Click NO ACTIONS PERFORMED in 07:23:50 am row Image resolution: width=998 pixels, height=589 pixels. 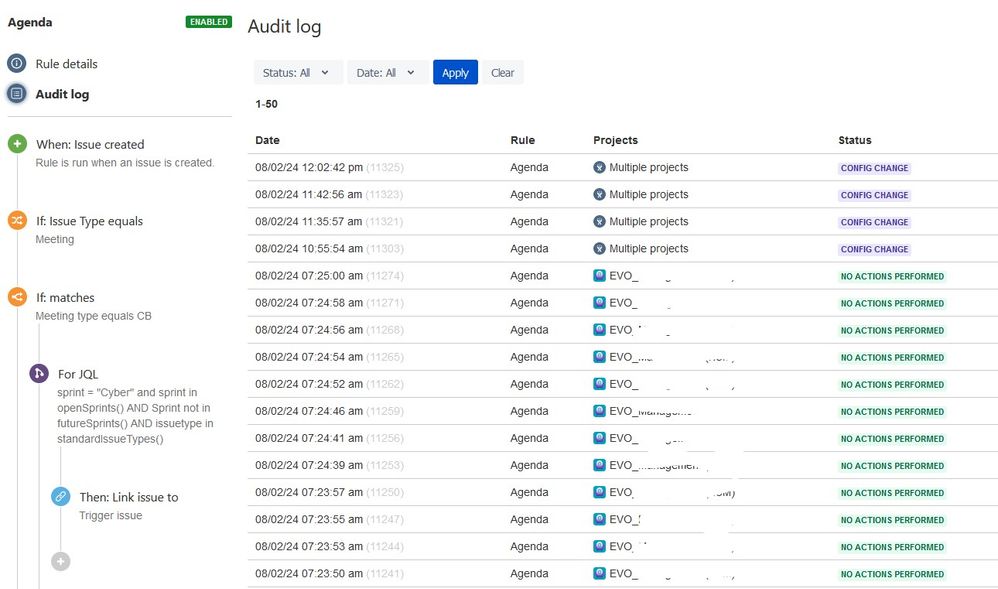coord(892,574)
